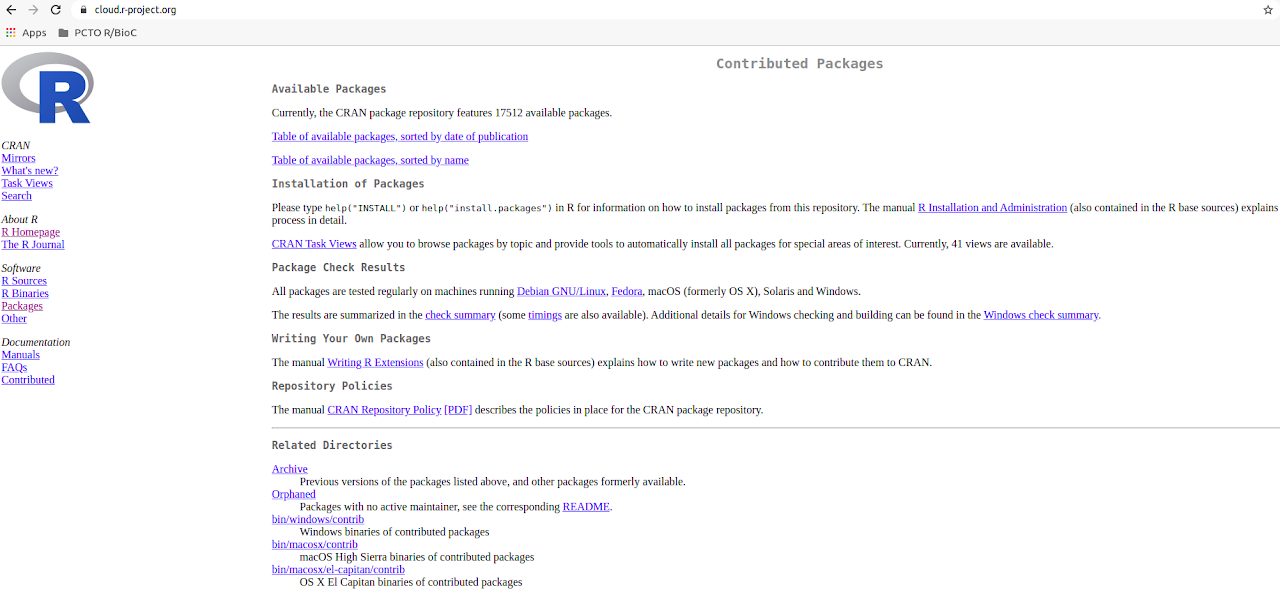Click the browser forward arrow
Screen dimensions: 1280x606
33,10
